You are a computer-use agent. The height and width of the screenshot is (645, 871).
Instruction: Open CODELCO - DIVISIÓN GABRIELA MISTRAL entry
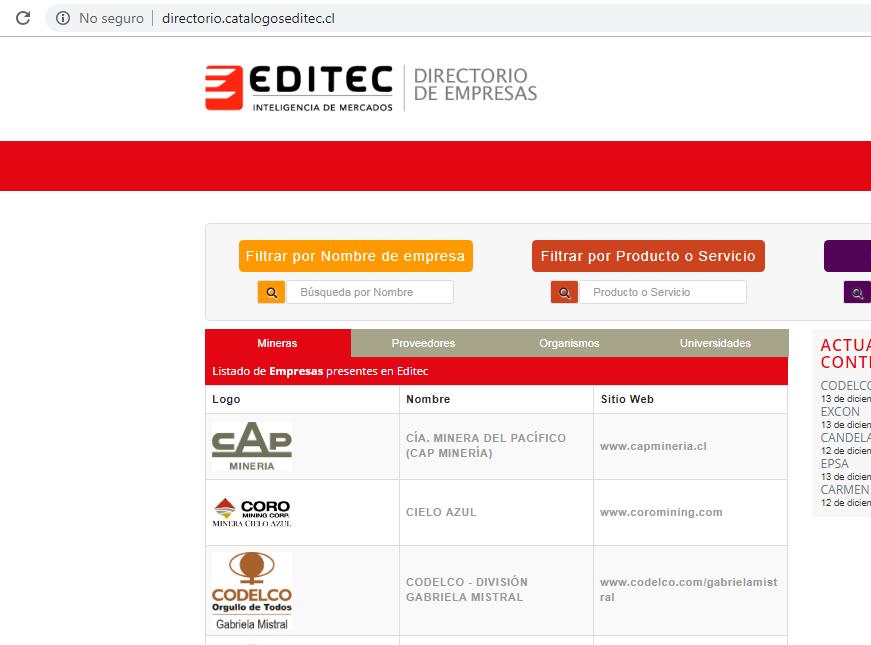467,589
